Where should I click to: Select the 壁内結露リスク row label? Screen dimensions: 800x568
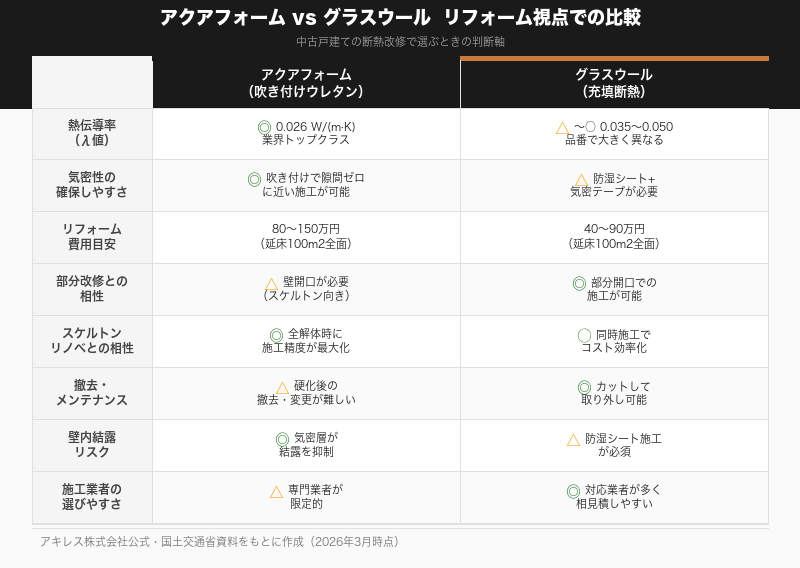point(92,445)
